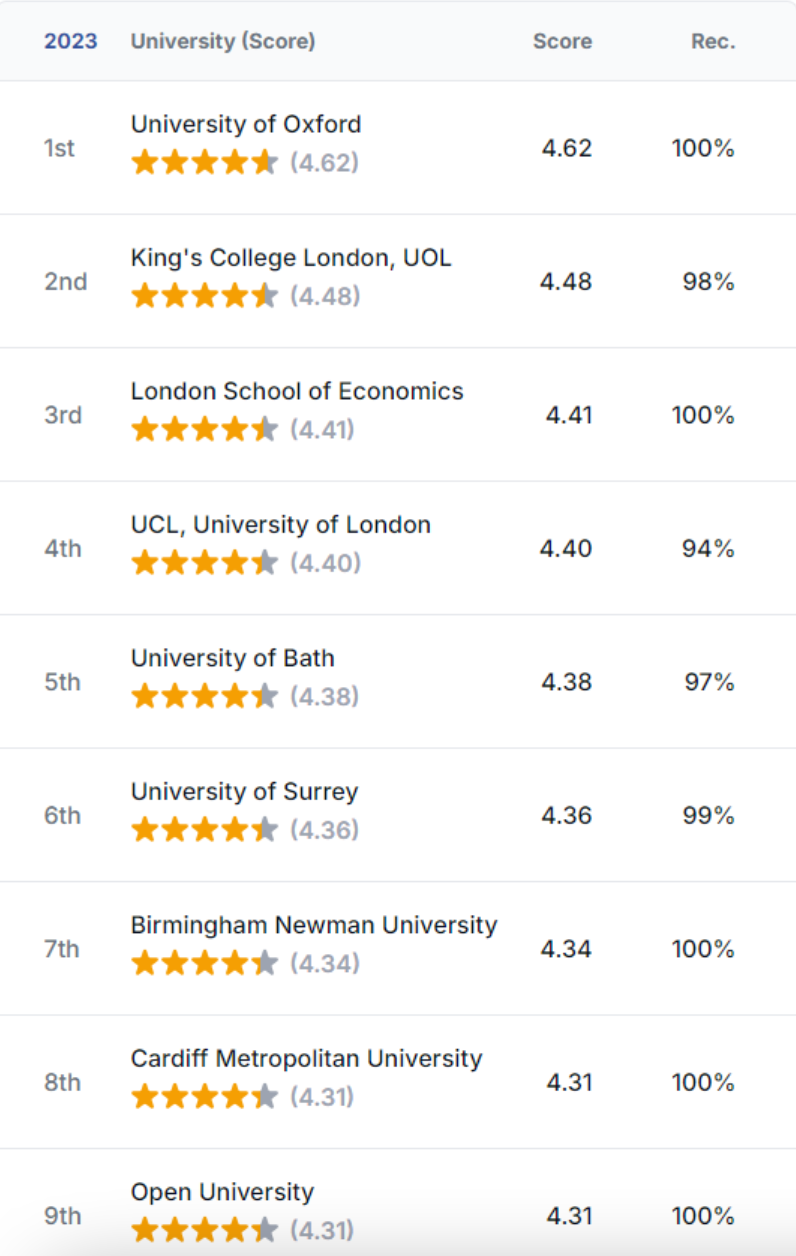Sort by the Score column header
Screen dimensions: 796x1256
pos(562,41)
